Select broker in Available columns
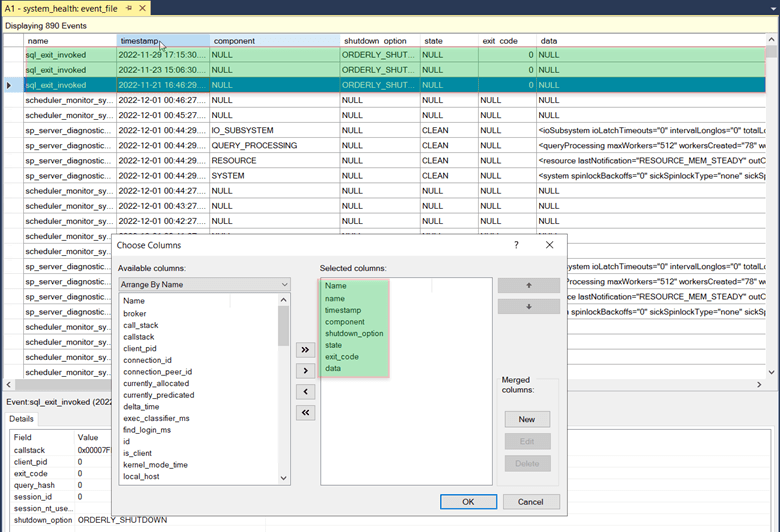 tap(135, 314)
